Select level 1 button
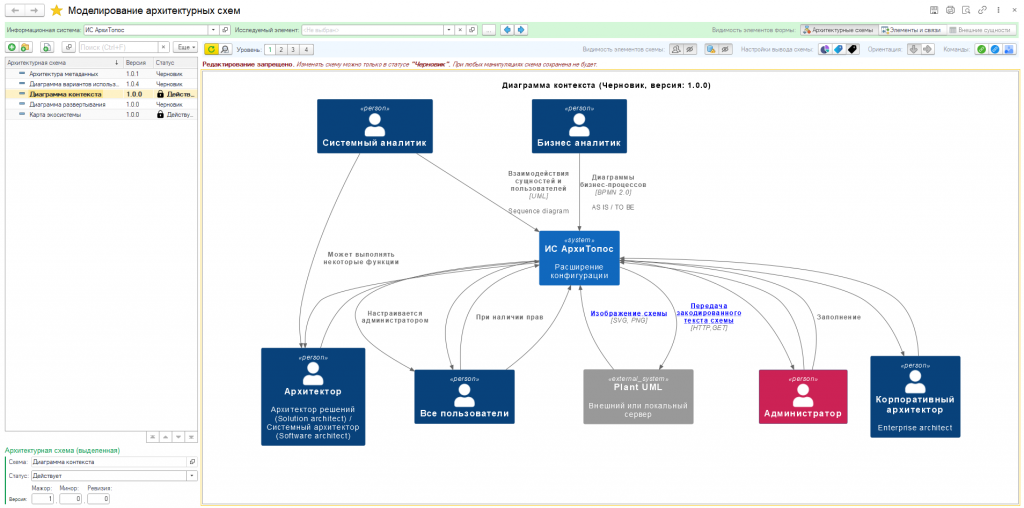 coord(270,49)
